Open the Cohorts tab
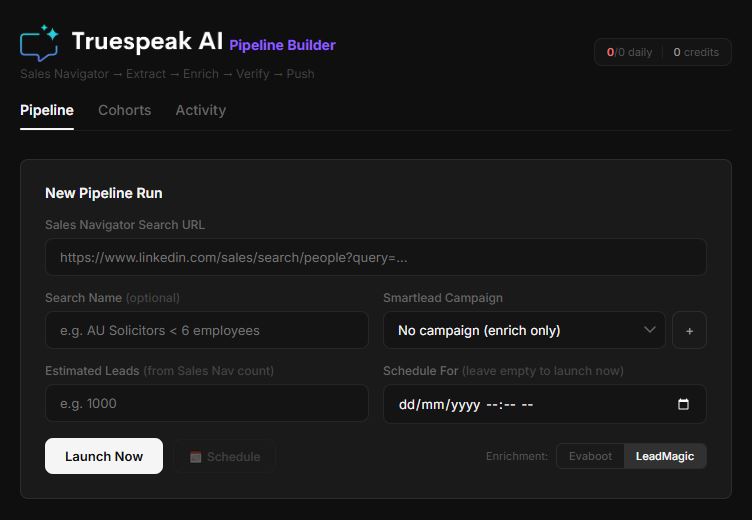Screen dimensions: 752x520 [125, 110]
